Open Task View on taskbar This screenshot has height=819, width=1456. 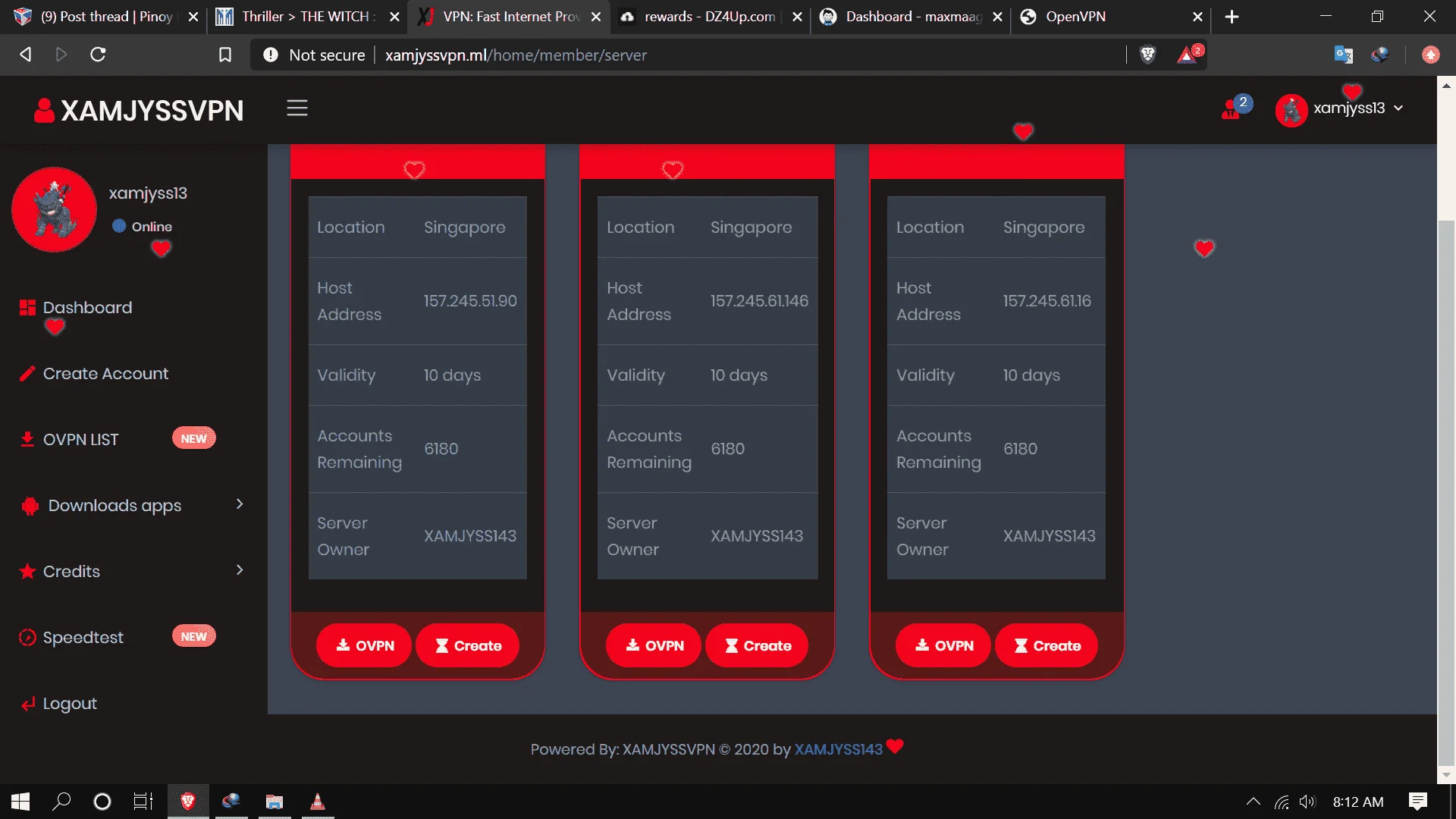coord(143,802)
